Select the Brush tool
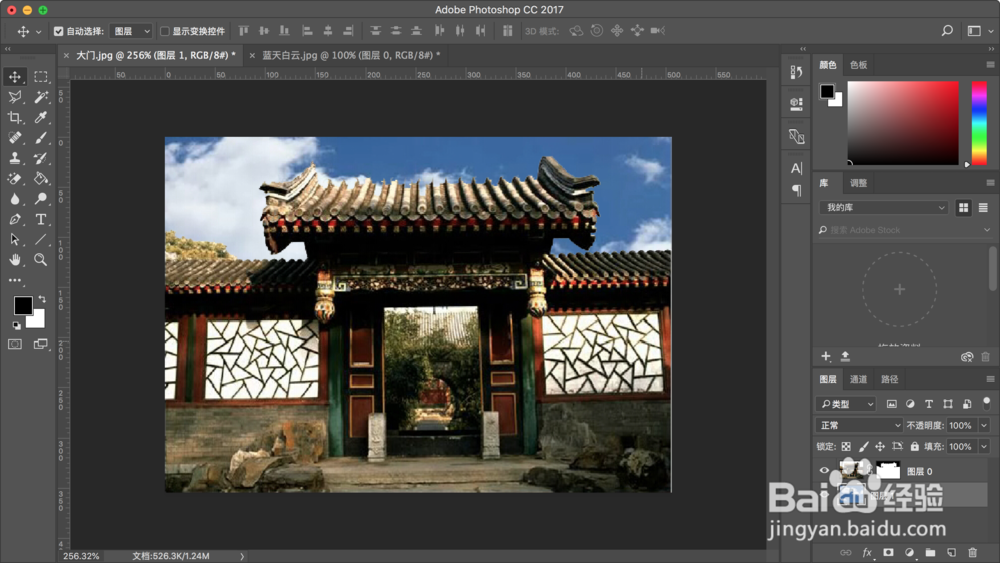The width and height of the screenshot is (1000, 563). (41, 138)
